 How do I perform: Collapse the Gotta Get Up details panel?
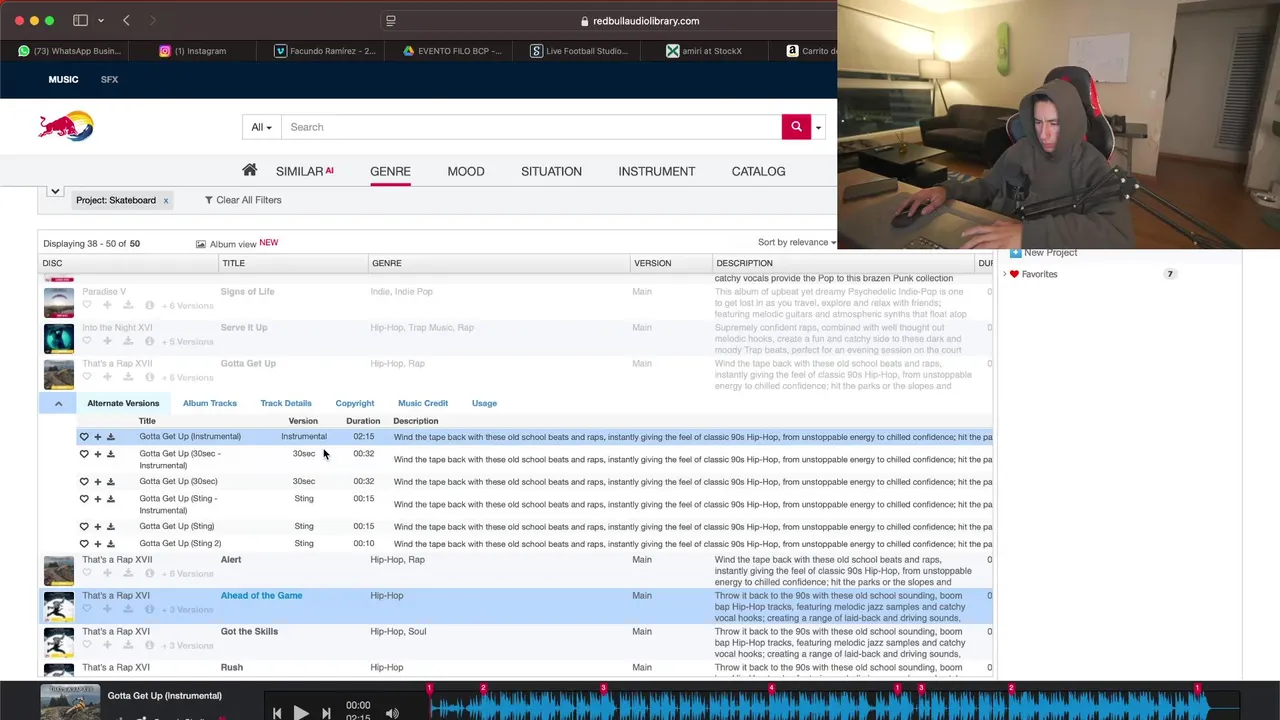point(58,403)
